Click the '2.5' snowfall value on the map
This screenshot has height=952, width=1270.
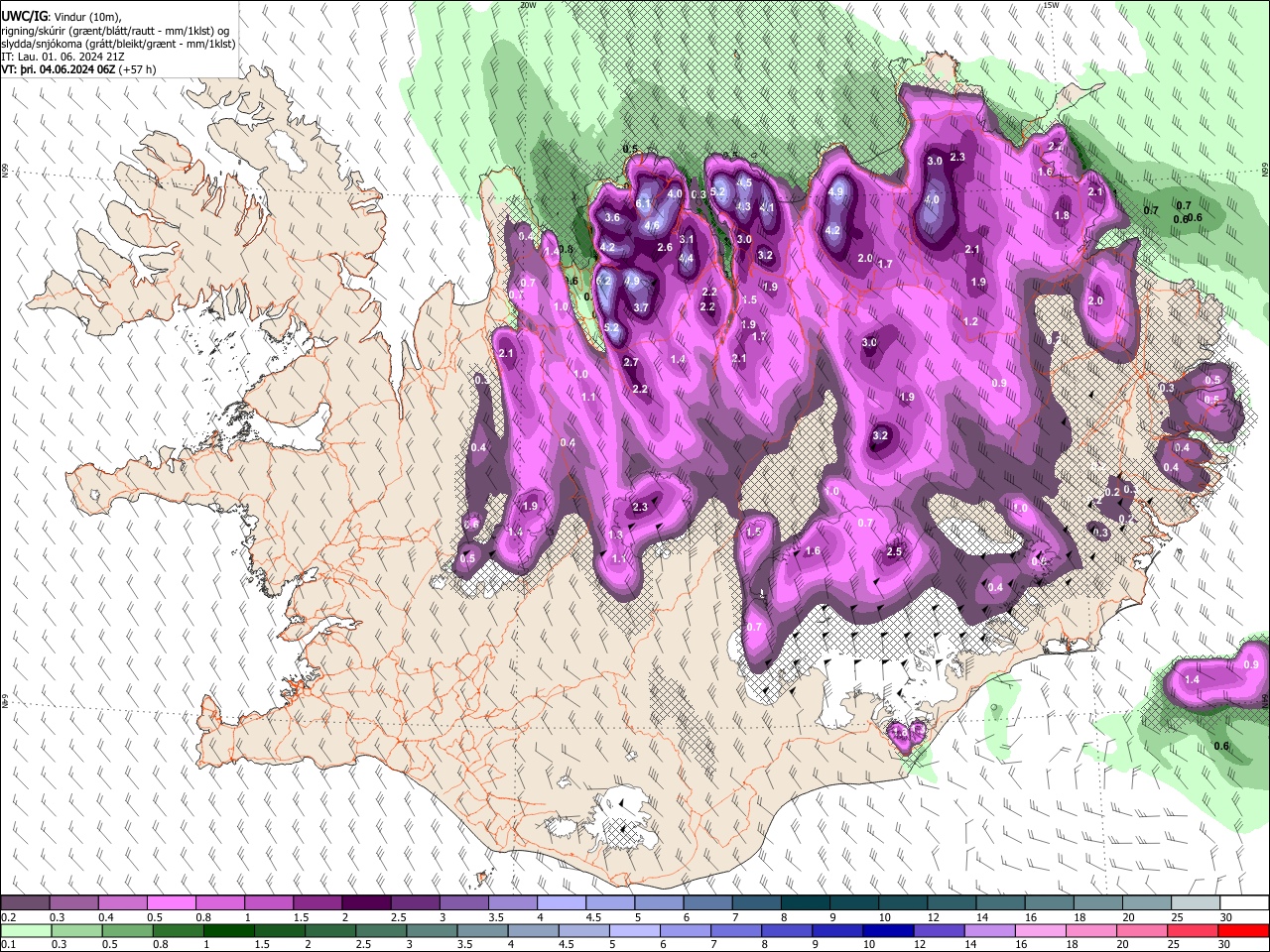coord(894,551)
